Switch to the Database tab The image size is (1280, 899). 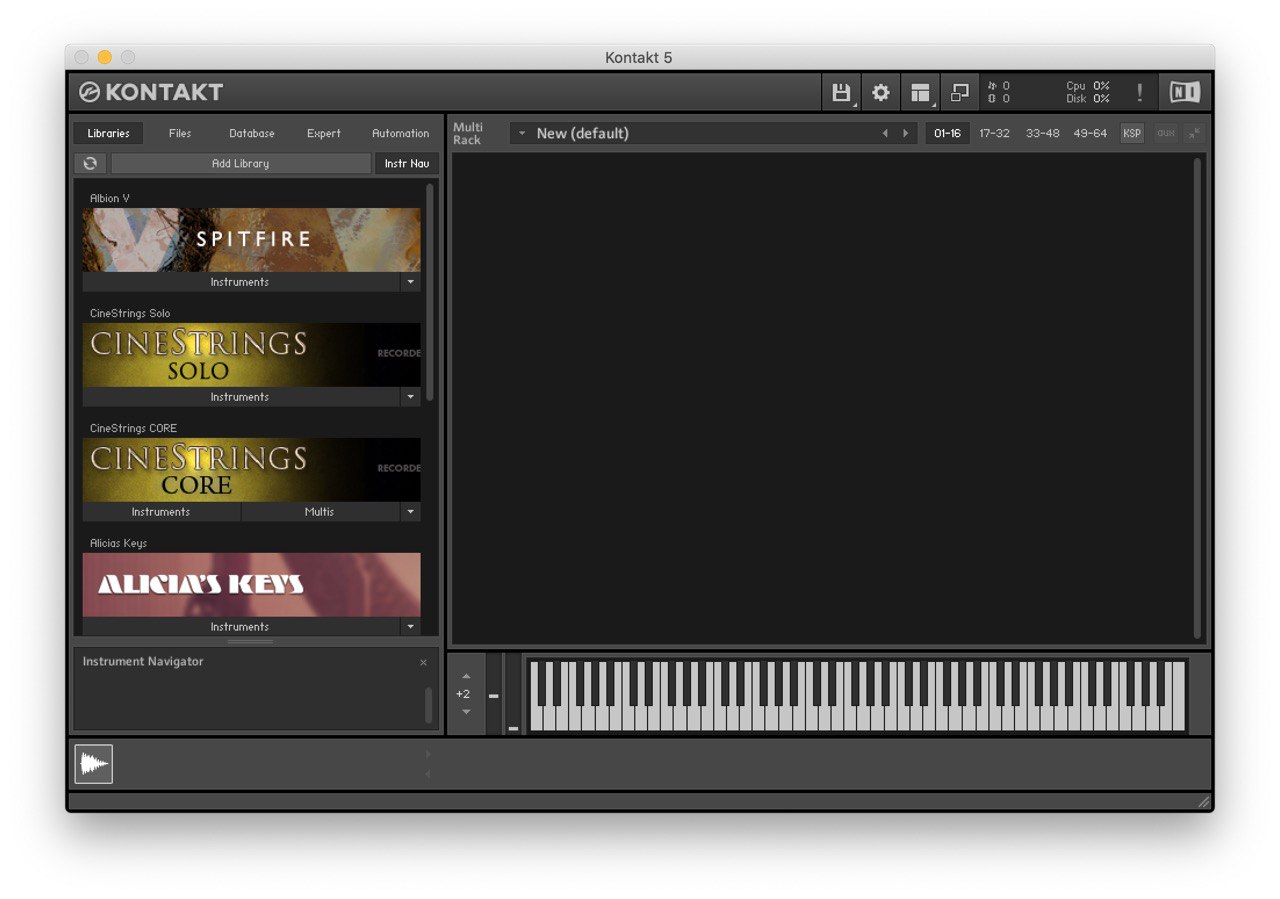point(252,133)
